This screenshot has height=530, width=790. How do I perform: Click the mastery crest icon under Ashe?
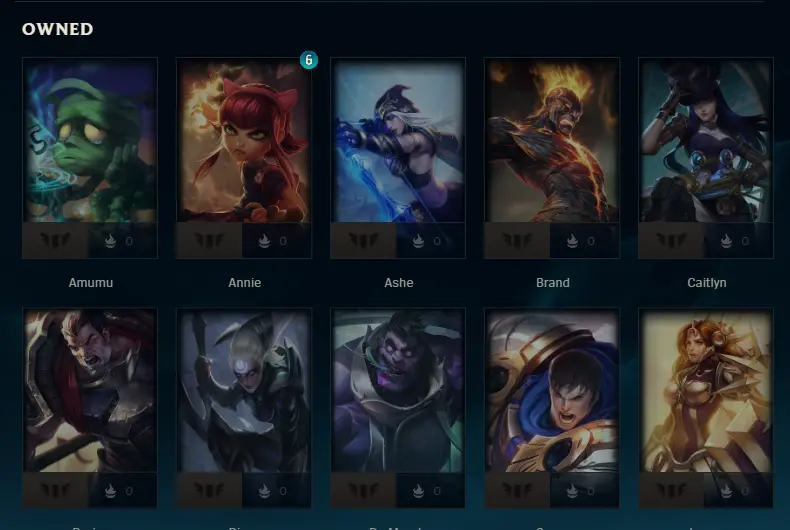363,241
